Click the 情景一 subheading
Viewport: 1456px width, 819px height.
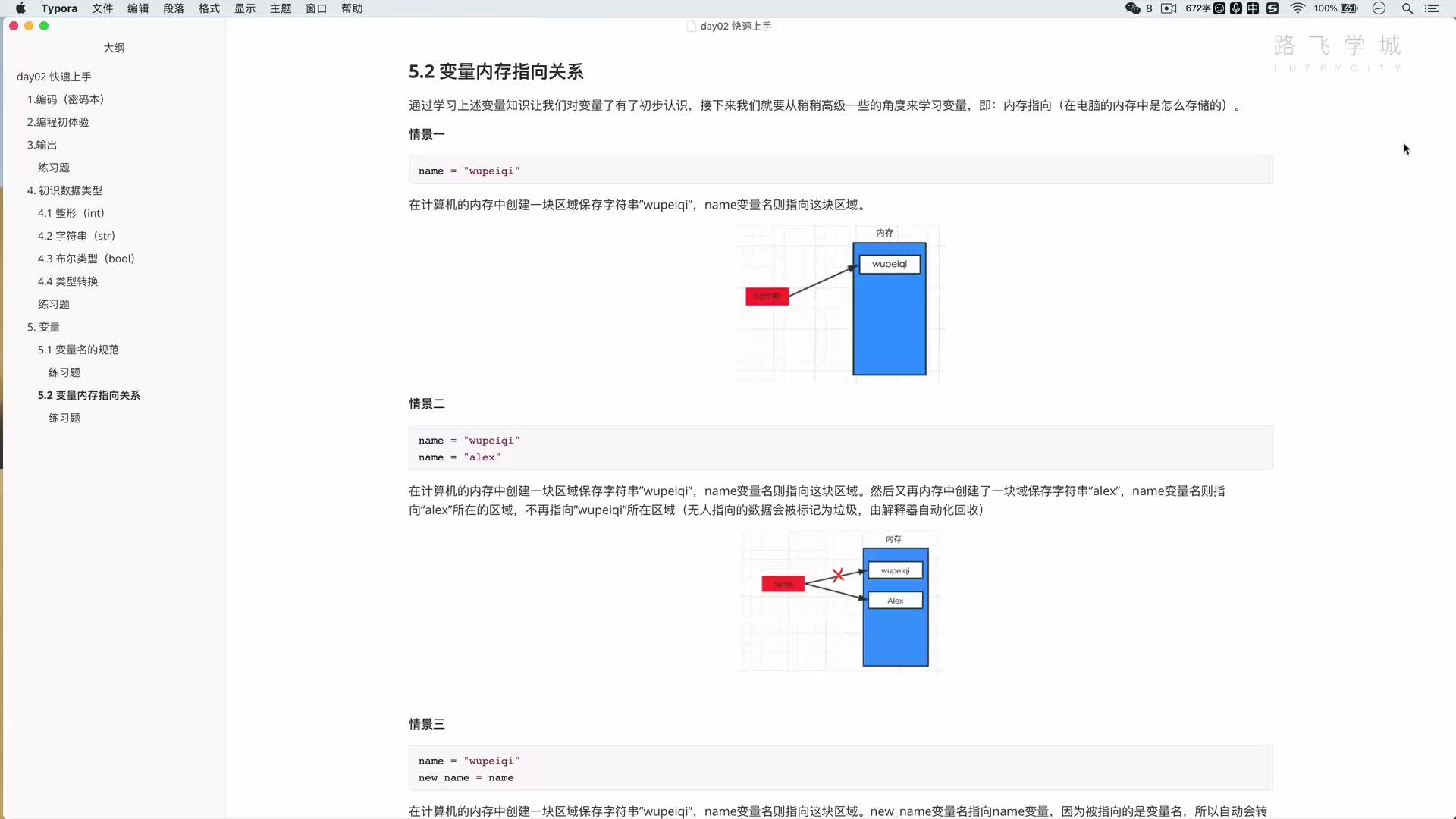[x=427, y=134]
